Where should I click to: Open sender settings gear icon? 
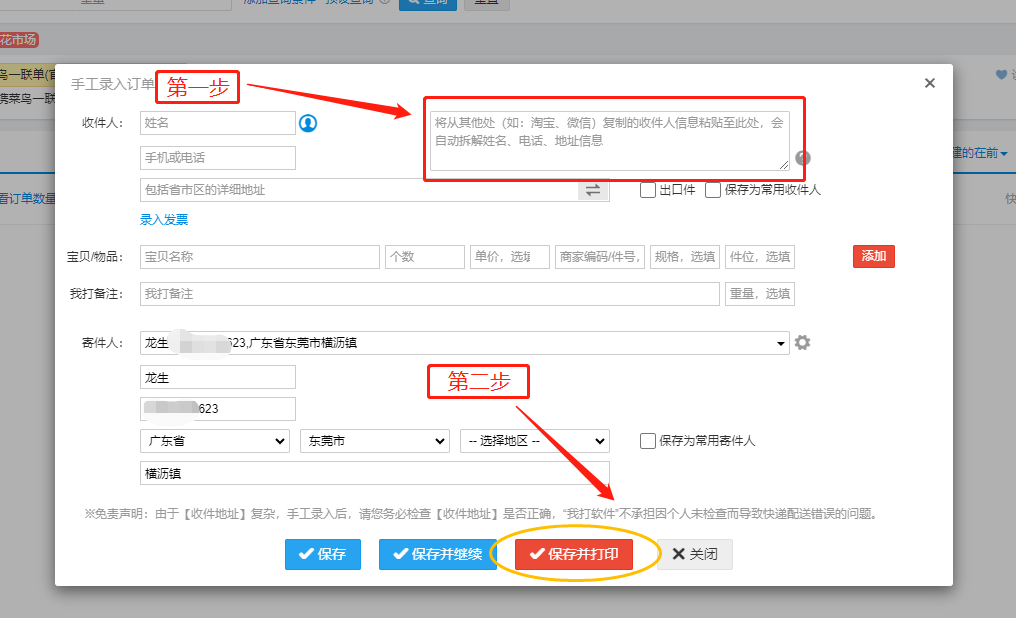(802, 343)
